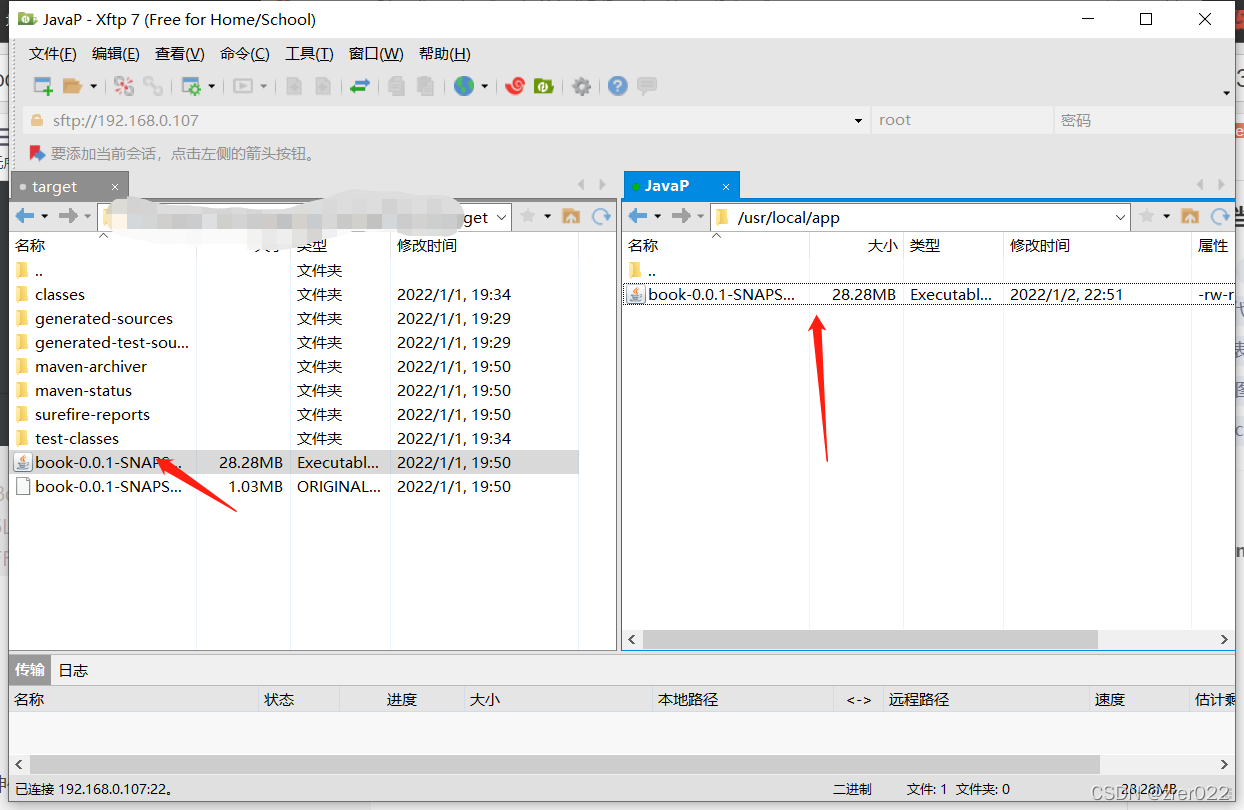The image size is (1244, 810).
Task: Sort local pane by 修改时间 column
Action: [484, 245]
